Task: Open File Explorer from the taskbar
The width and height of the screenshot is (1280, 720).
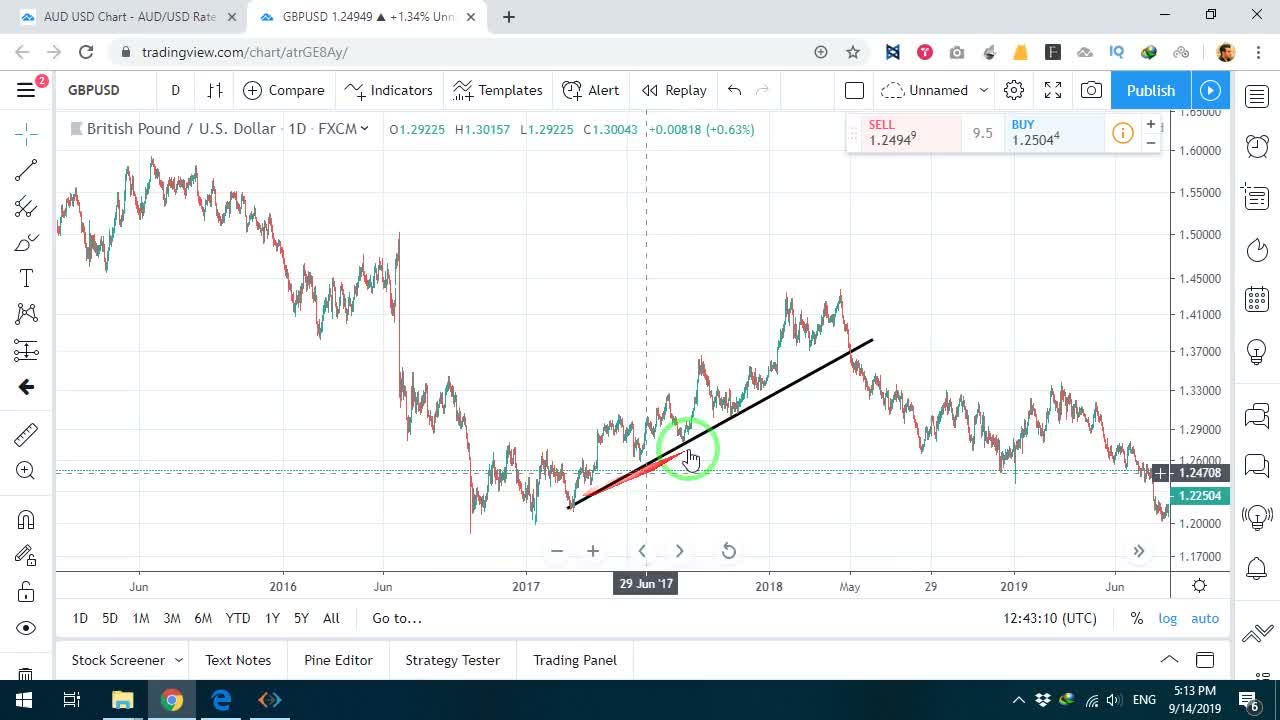Action: coord(122,700)
